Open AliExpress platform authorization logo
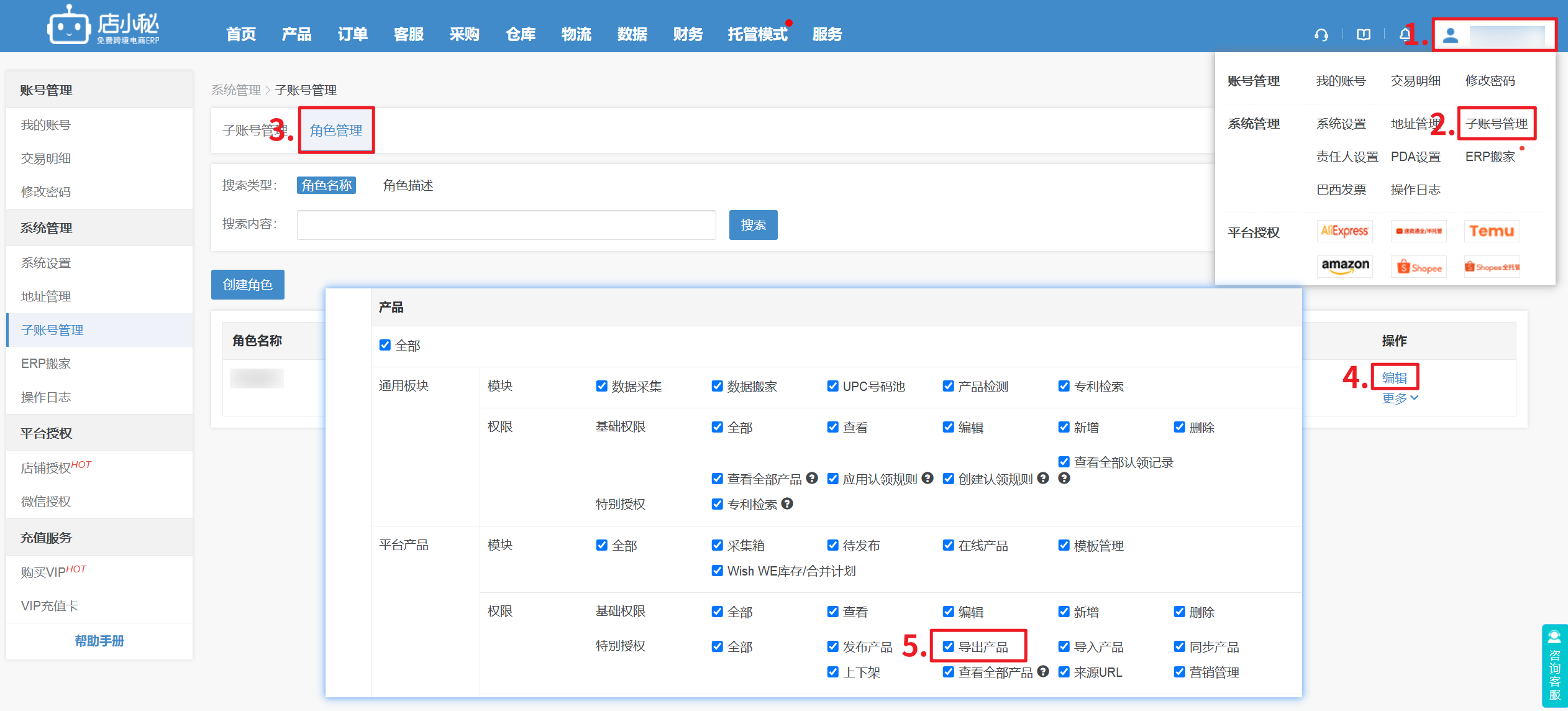 click(x=1344, y=231)
